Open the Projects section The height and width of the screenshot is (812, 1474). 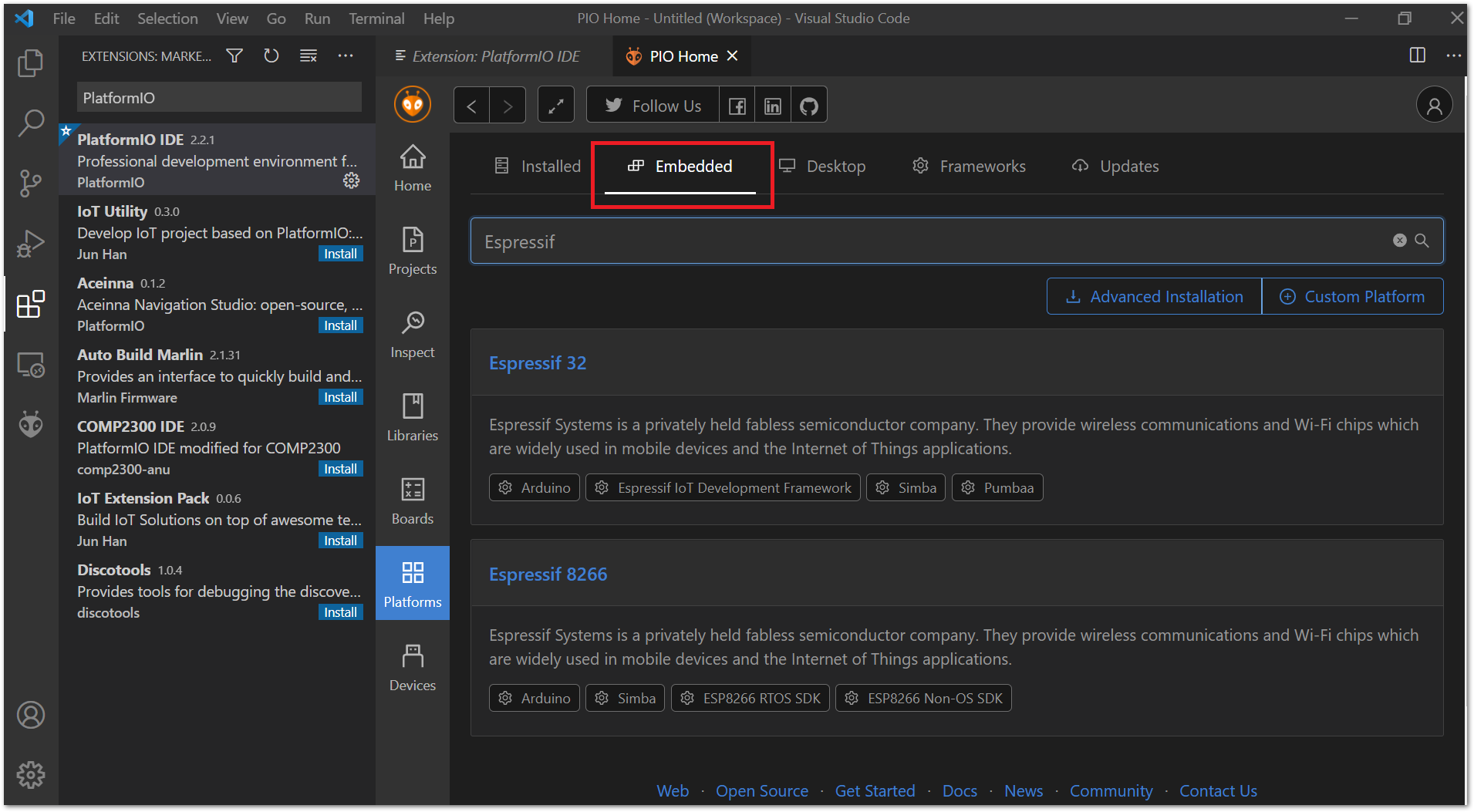413,251
